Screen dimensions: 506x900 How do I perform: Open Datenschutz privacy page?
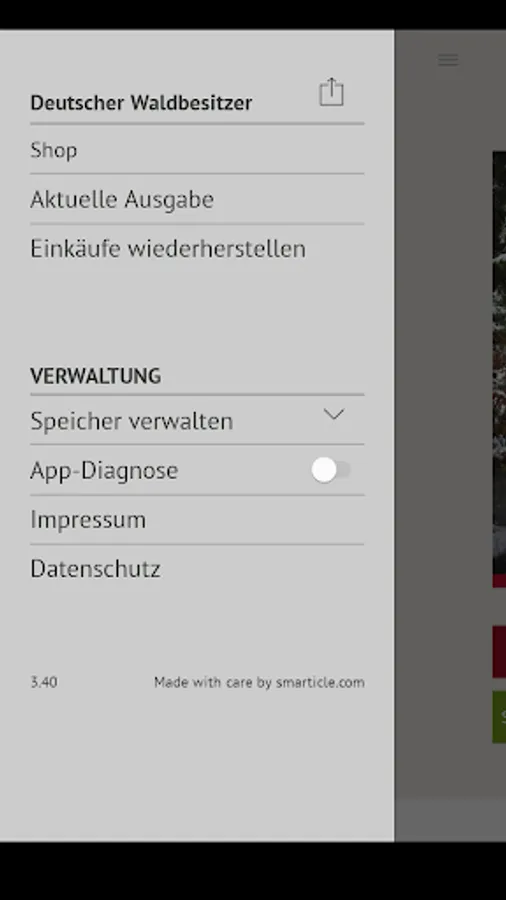[197, 569]
